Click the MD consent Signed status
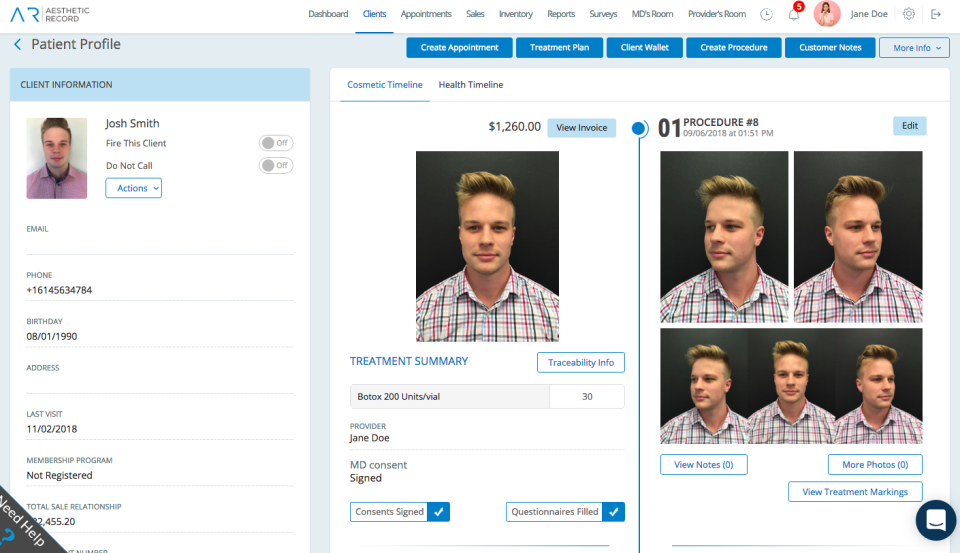 pyautogui.click(x=366, y=478)
